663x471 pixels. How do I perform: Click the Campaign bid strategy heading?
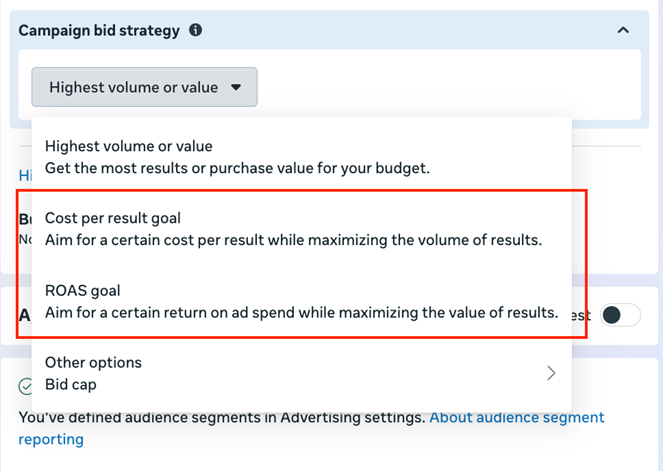[x=99, y=30]
